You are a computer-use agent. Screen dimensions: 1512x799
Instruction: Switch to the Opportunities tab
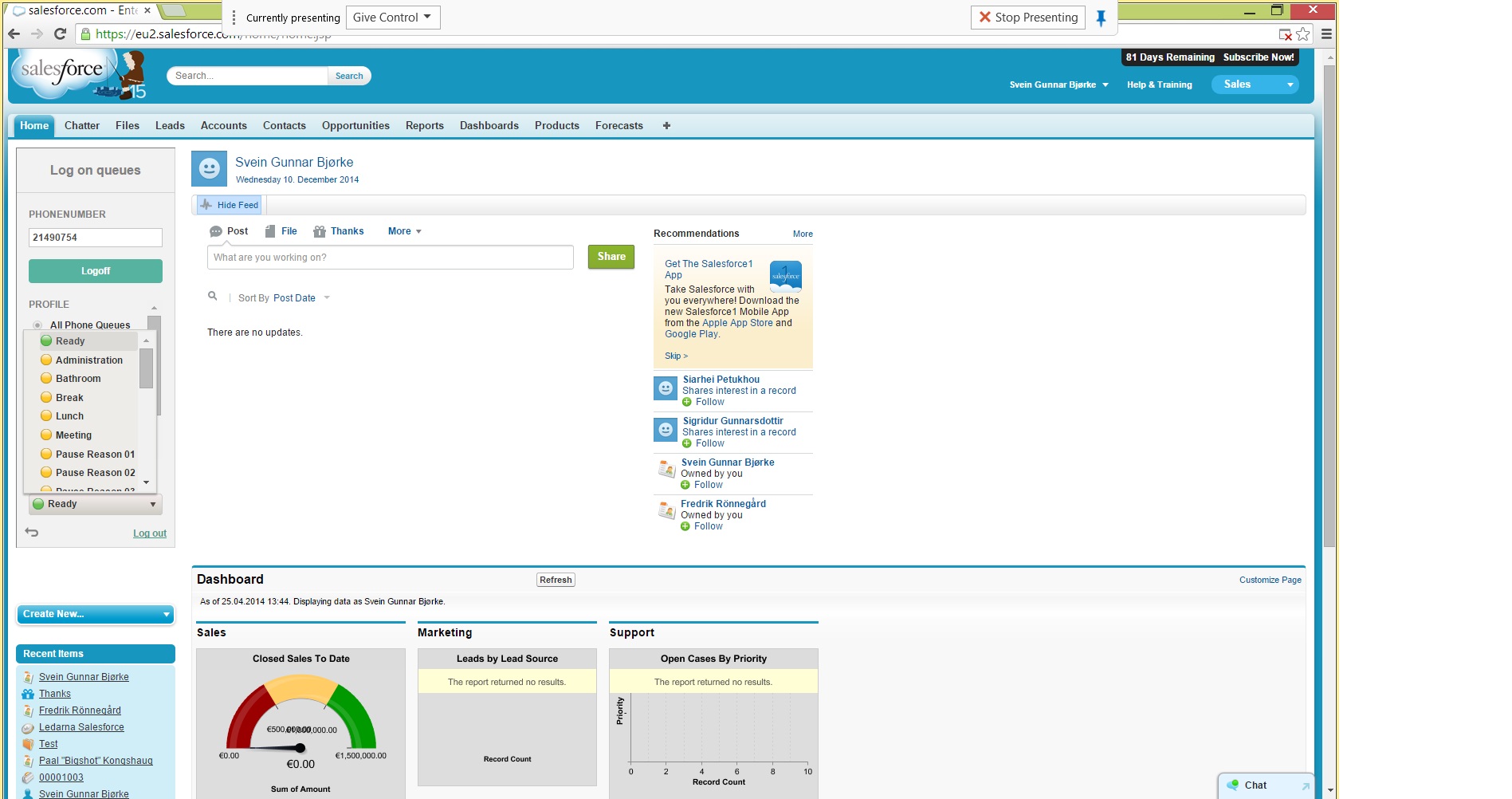355,126
